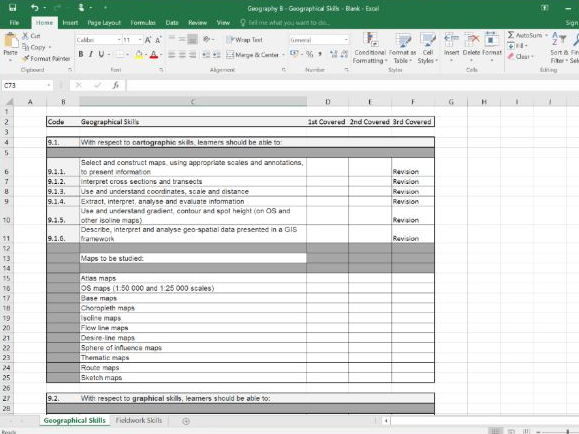The height and width of the screenshot is (434, 579).
Task: Click the Paste clipboard icon
Action: pyautogui.click(x=11, y=41)
